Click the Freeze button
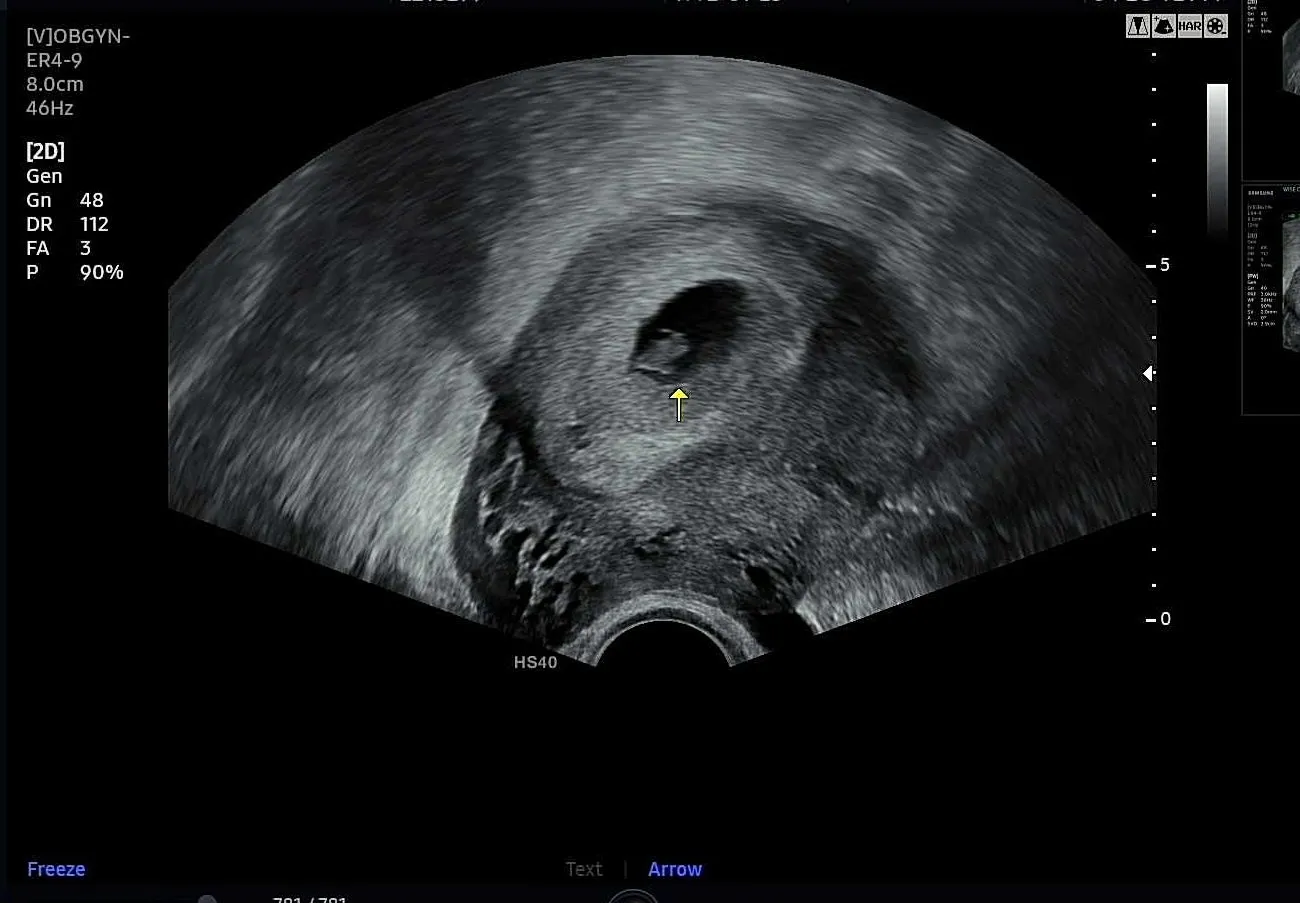 [56, 869]
